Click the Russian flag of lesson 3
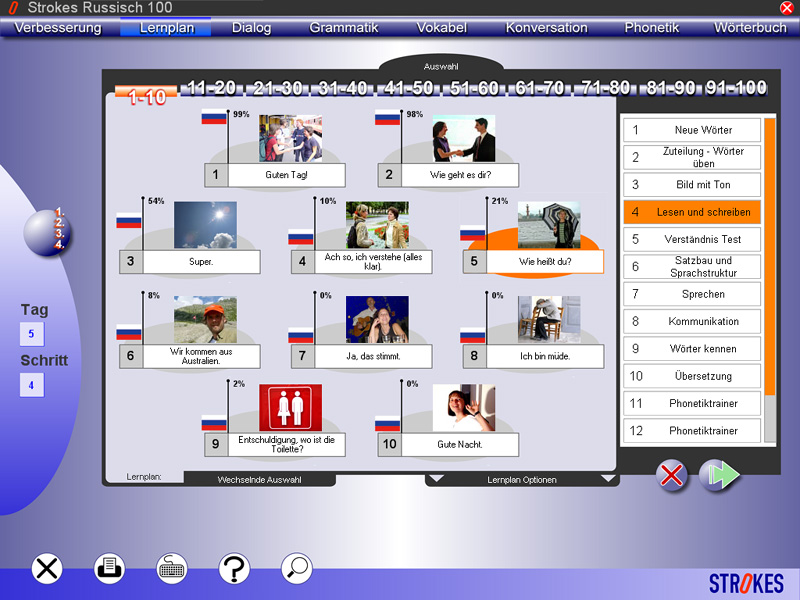Viewport: 800px width, 600px height. [129, 220]
